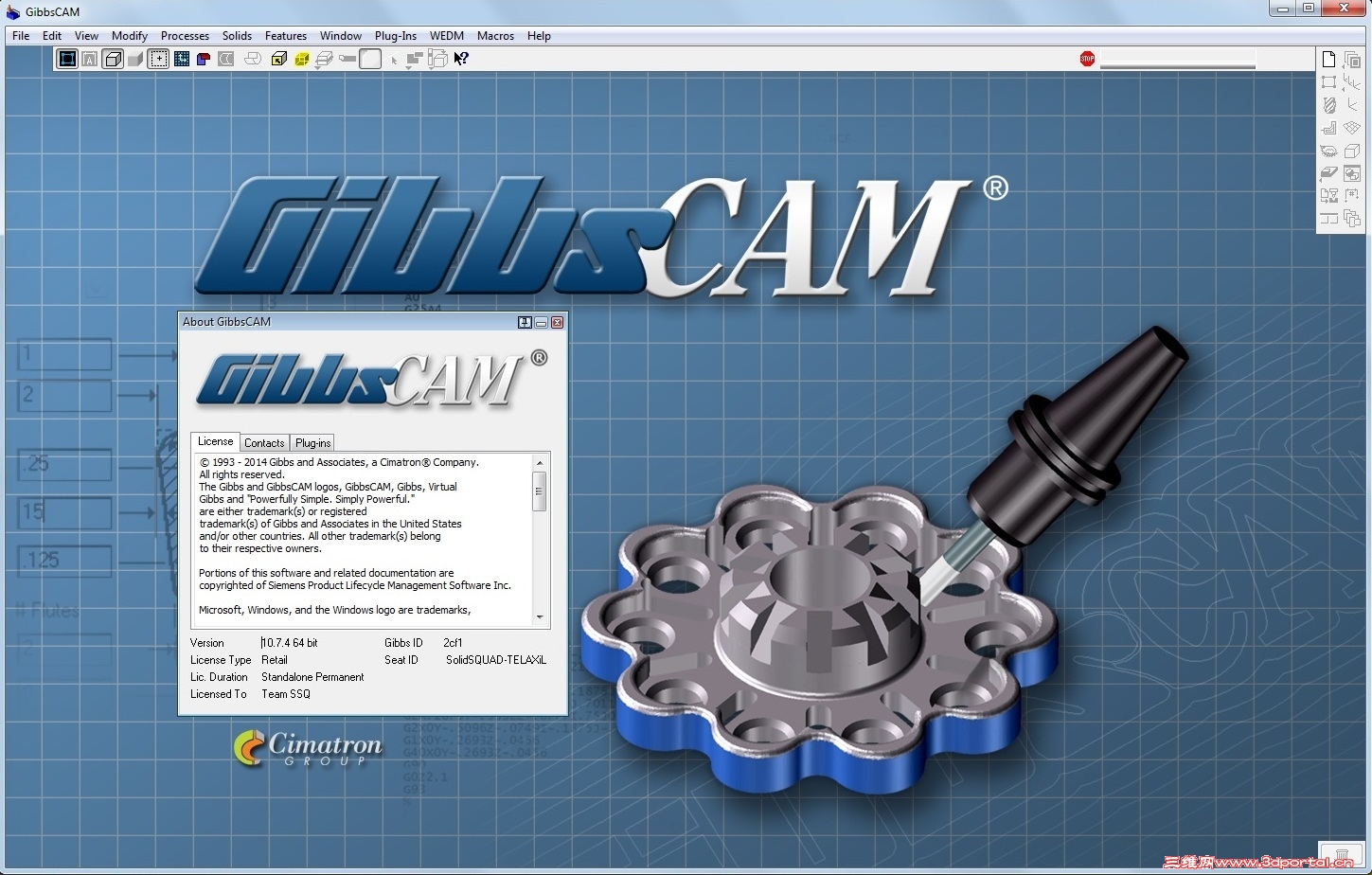Click the red and blue solid shape icon
The image size is (1372, 875).
click(x=204, y=59)
